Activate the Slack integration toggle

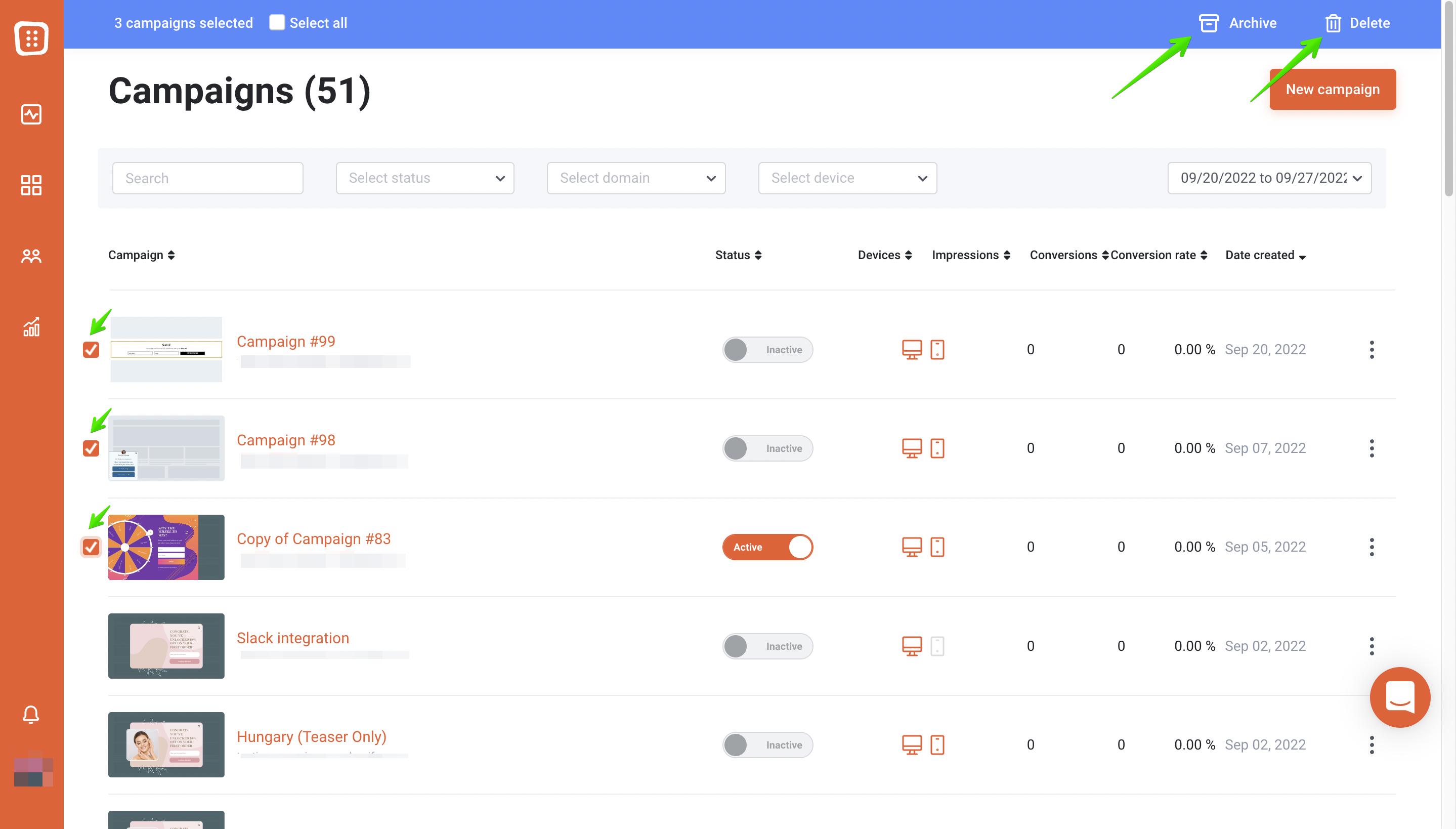click(x=767, y=646)
